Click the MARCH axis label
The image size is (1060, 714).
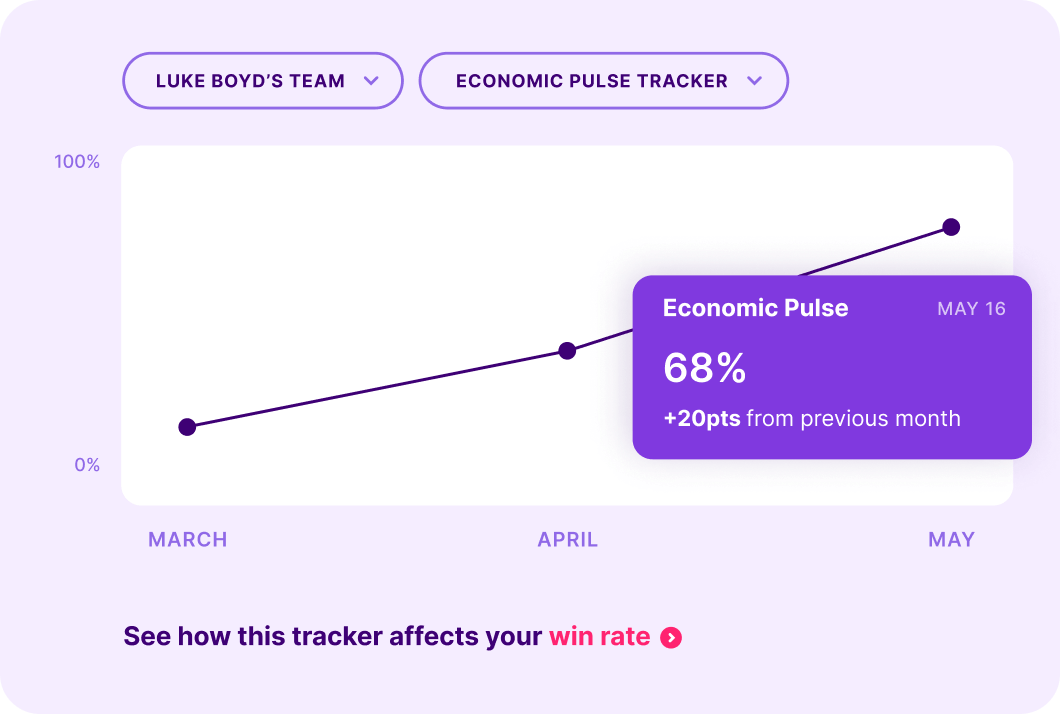[188, 540]
